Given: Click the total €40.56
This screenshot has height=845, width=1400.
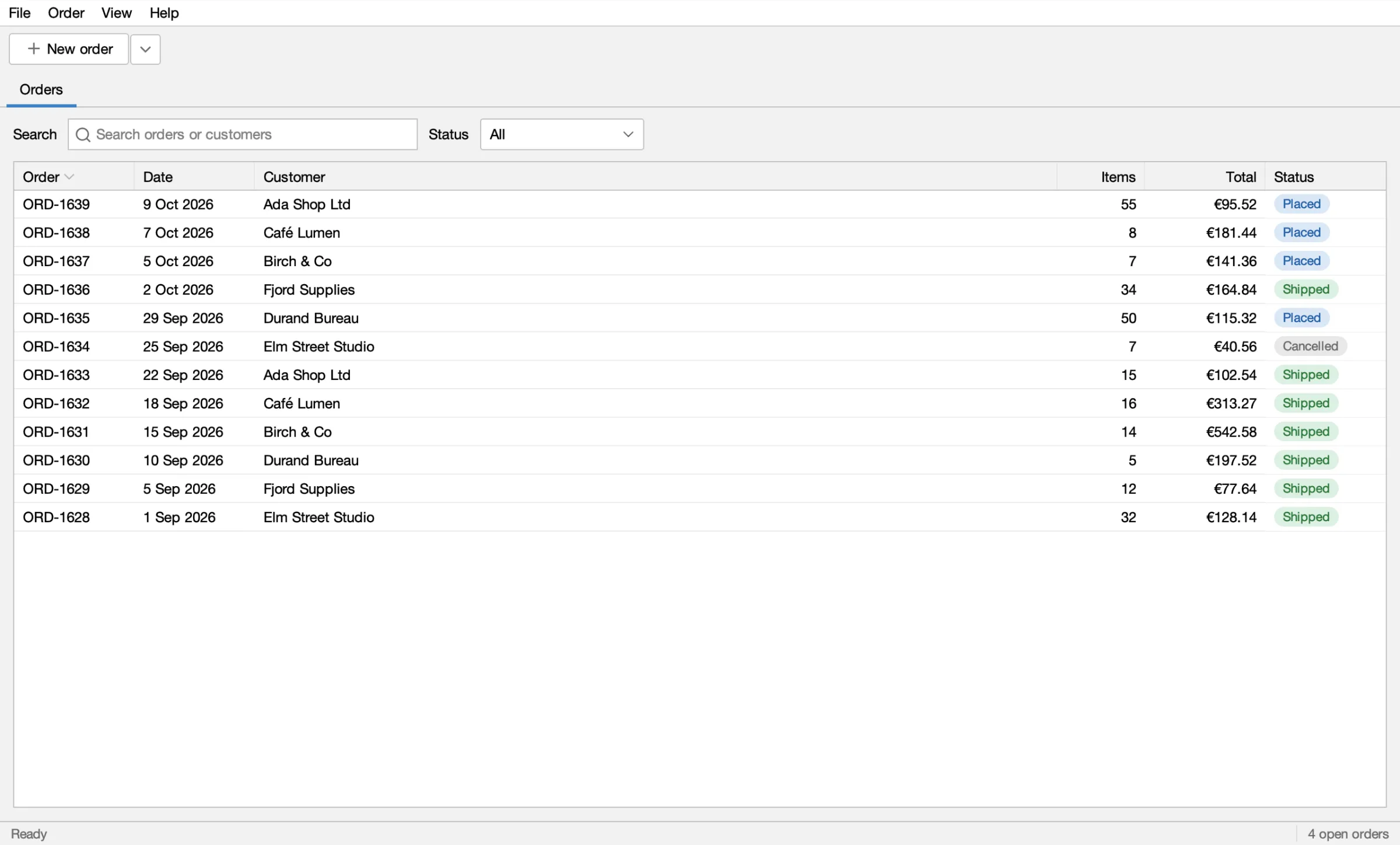Looking at the screenshot, I should 1235,347.
